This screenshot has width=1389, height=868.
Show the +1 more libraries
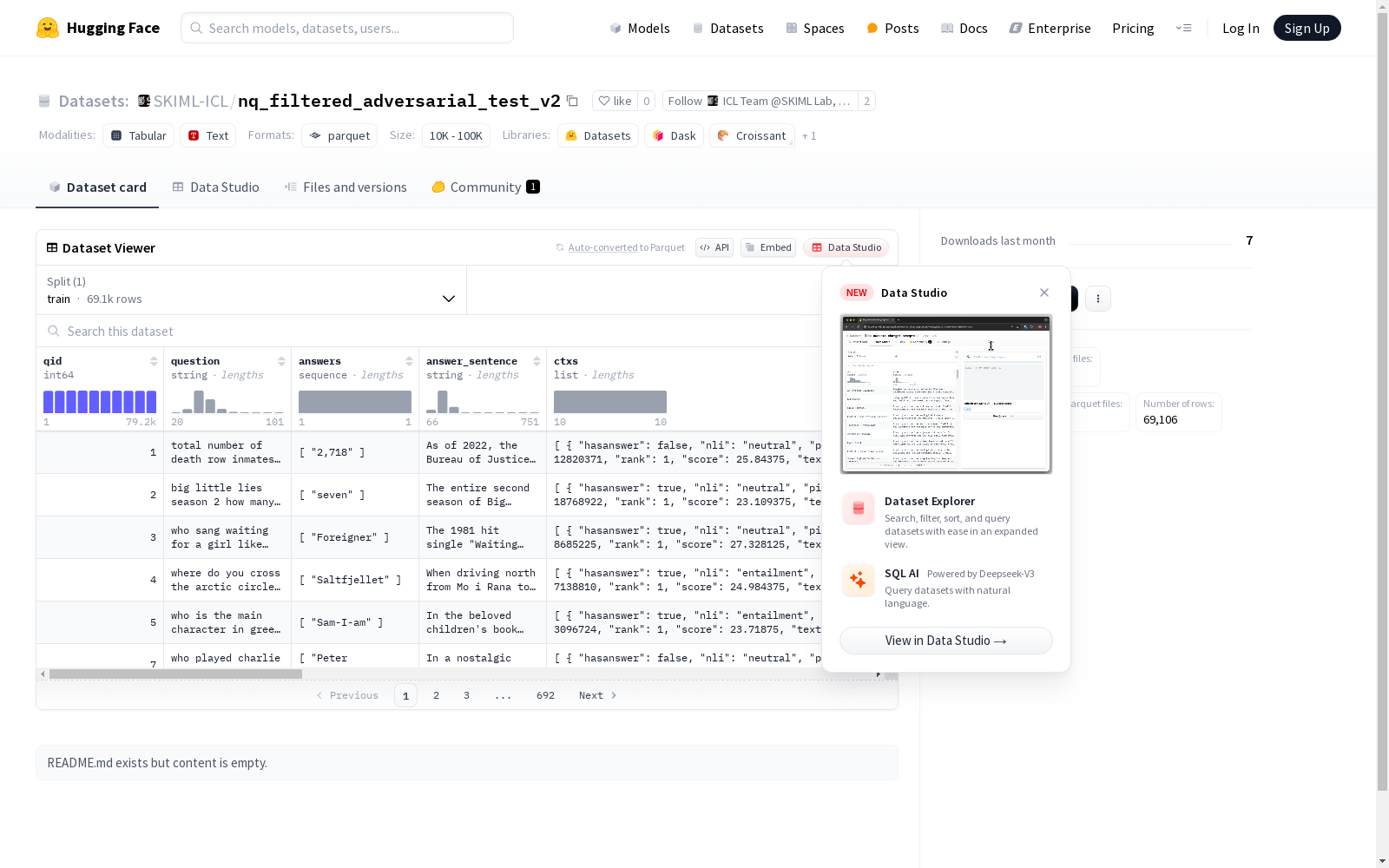tap(809, 135)
